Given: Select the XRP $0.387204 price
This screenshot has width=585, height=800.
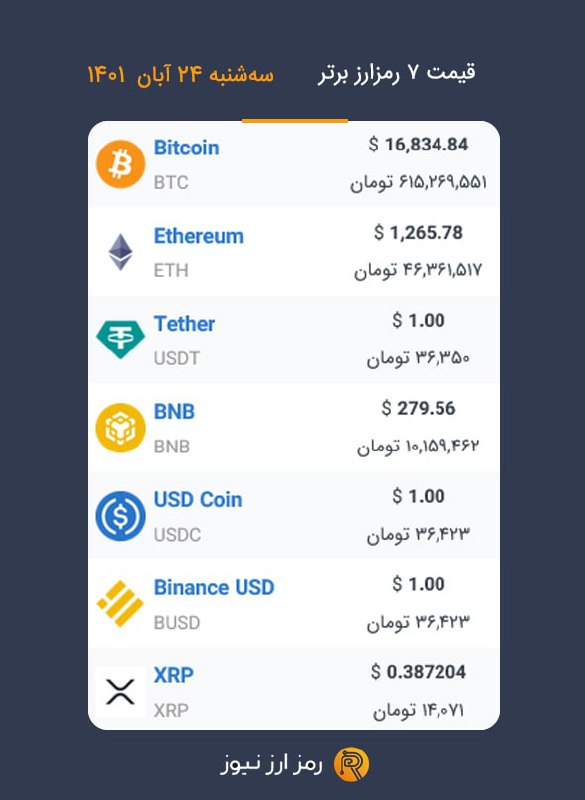Looking at the screenshot, I should pos(418,671).
